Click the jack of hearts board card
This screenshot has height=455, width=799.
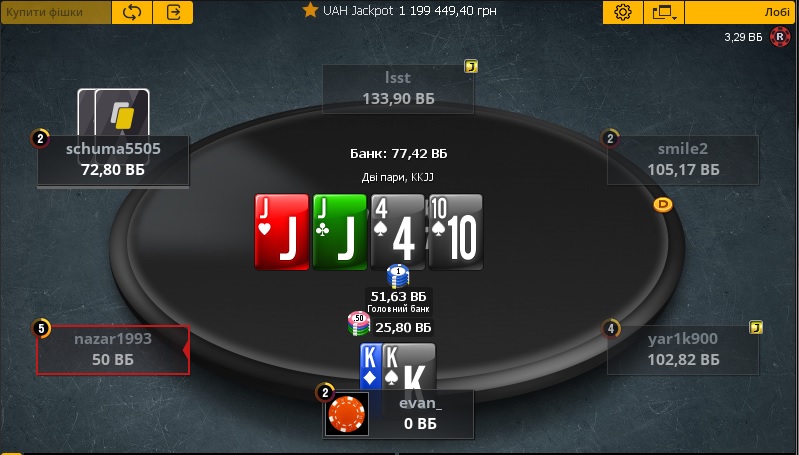[282, 232]
